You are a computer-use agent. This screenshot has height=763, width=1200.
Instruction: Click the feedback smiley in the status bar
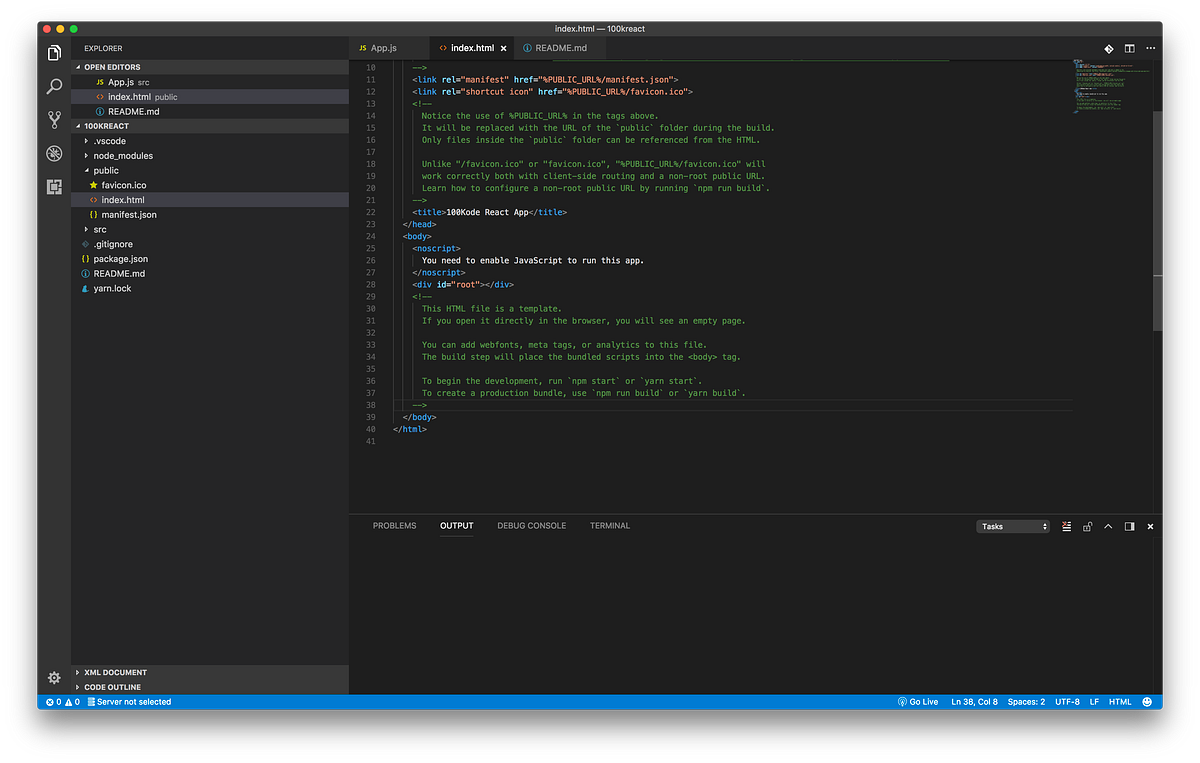point(1147,701)
